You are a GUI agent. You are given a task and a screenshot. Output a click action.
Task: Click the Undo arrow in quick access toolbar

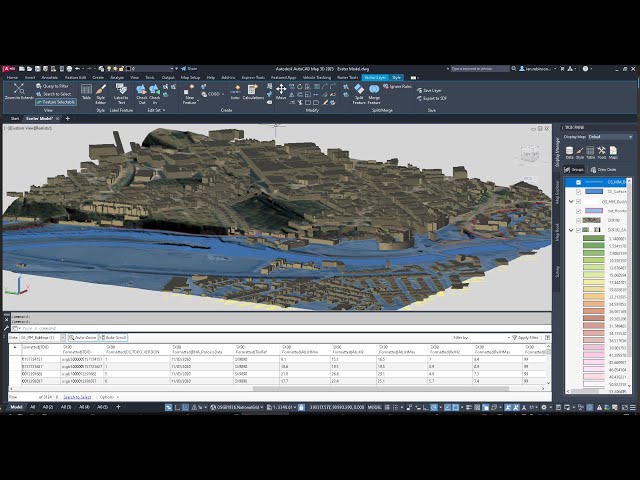pos(77,69)
